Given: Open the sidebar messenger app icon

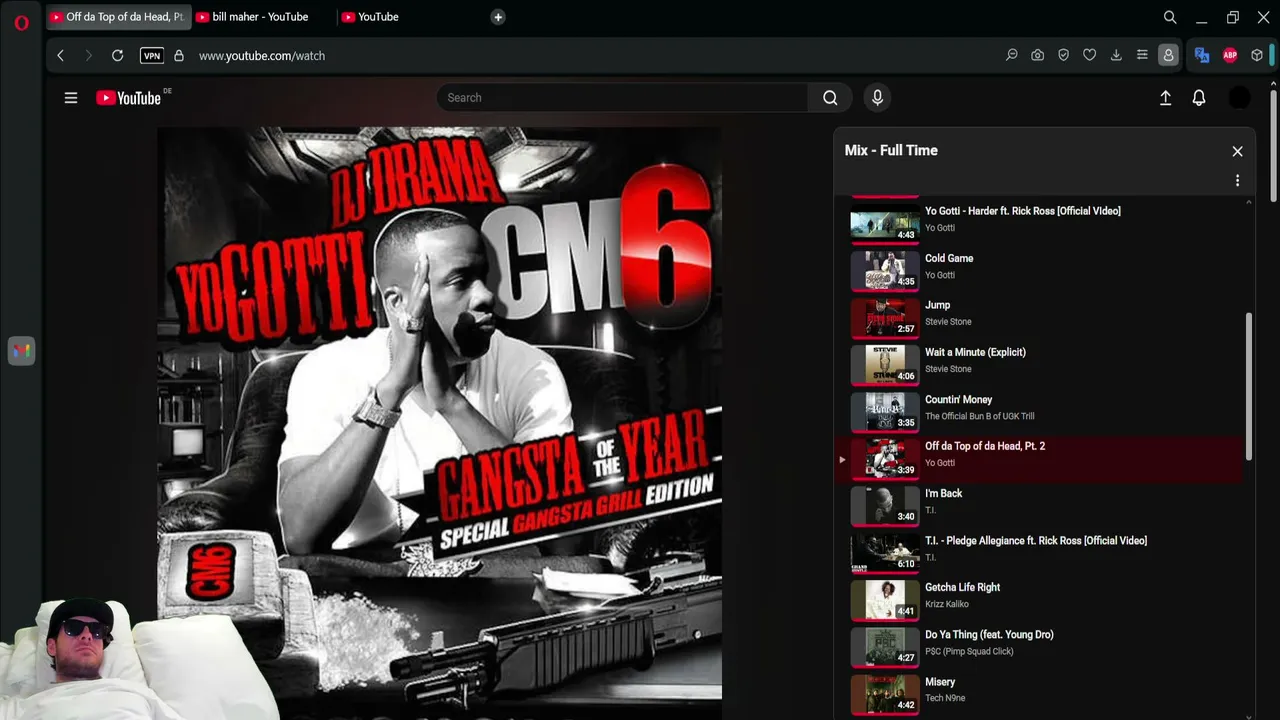Looking at the screenshot, I should click(21, 351).
